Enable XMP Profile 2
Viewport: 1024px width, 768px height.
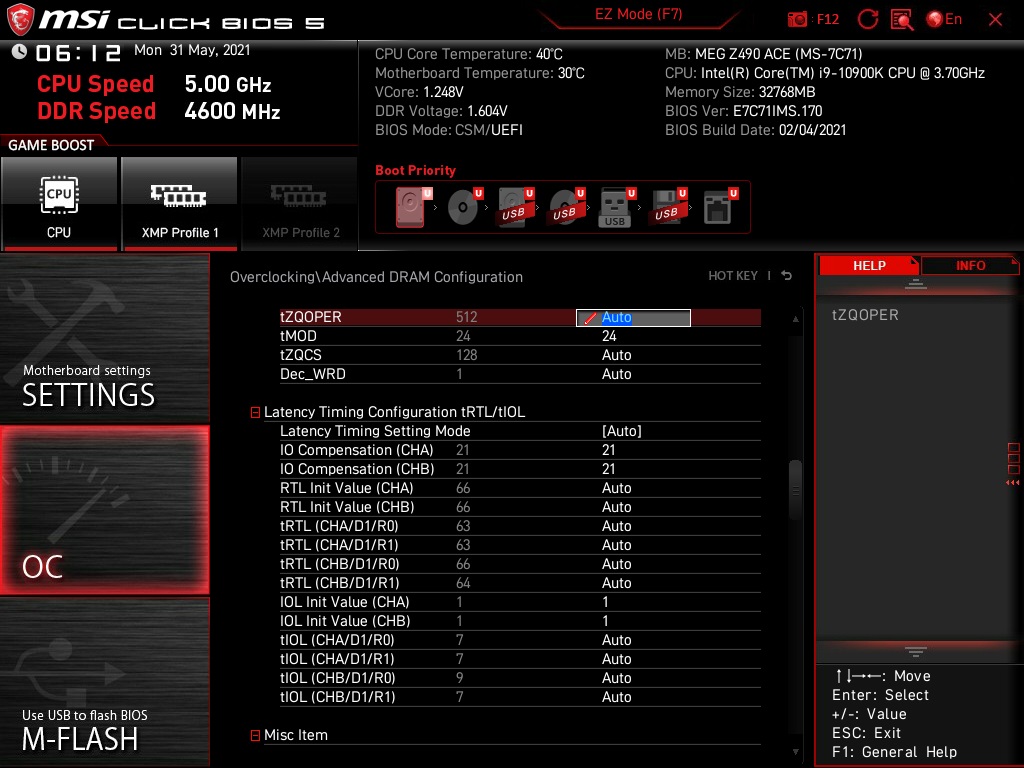300,203
